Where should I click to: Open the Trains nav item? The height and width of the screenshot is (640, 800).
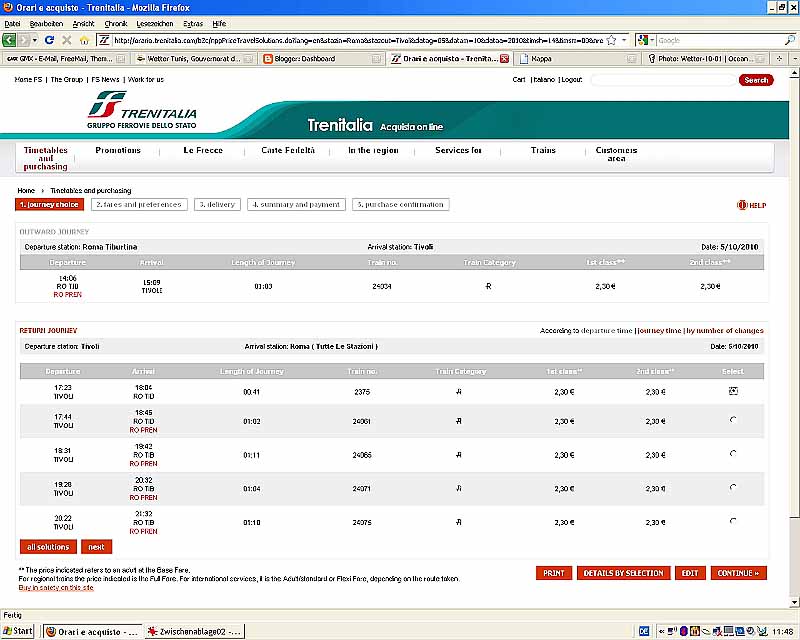pyautogui.click(x=543, y=150)
